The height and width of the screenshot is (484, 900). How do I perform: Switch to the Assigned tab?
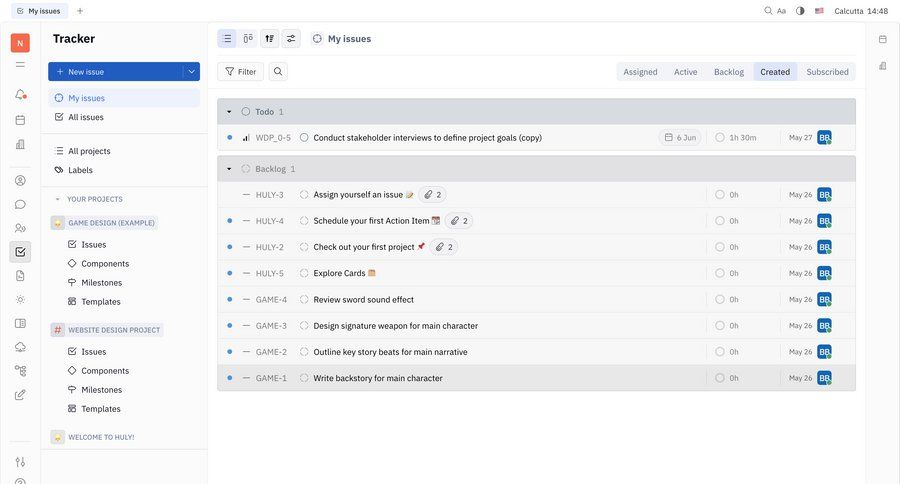pyautogui.click(x=640, y=72)
